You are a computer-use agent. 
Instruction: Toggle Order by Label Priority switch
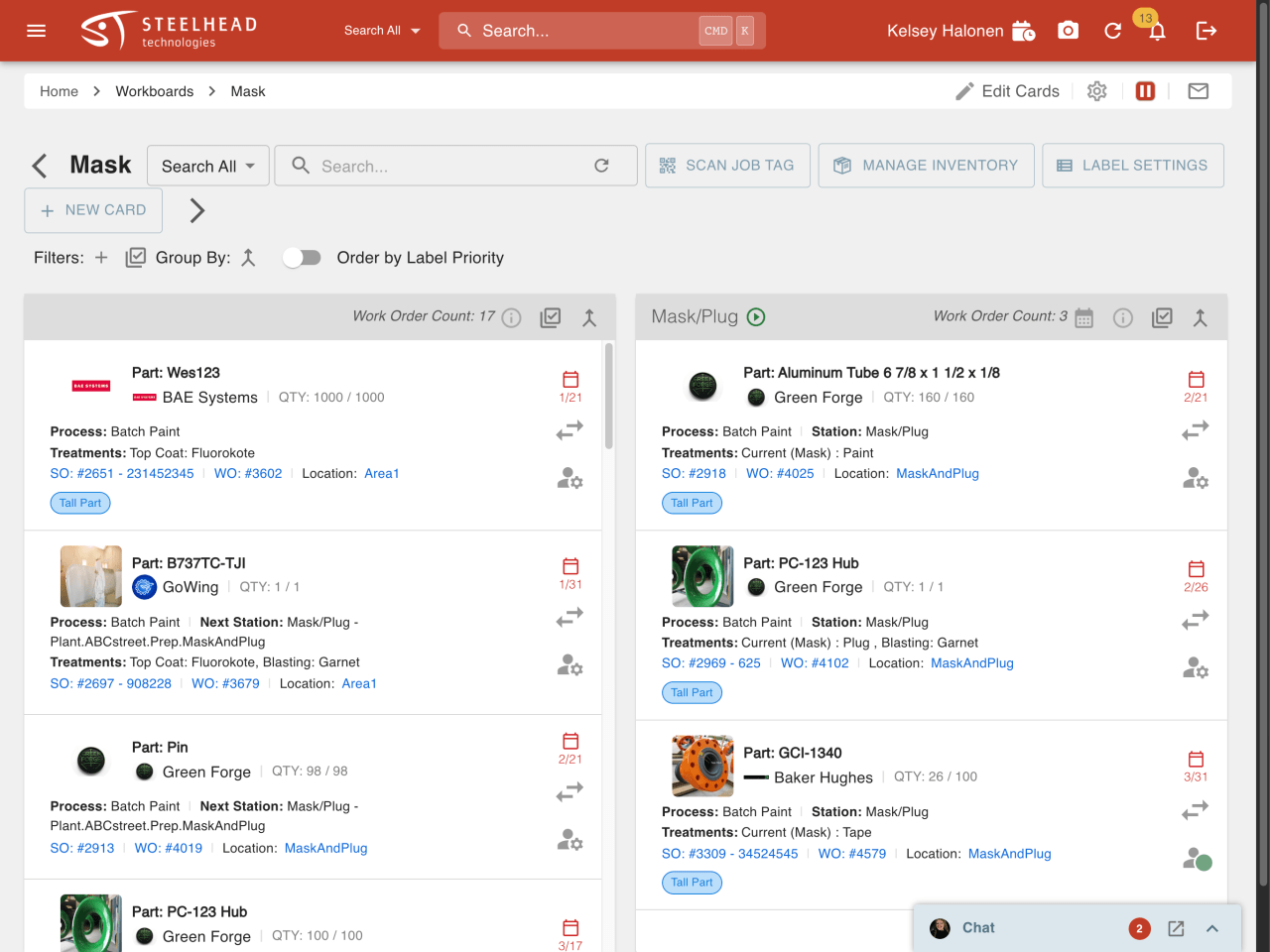302,258
